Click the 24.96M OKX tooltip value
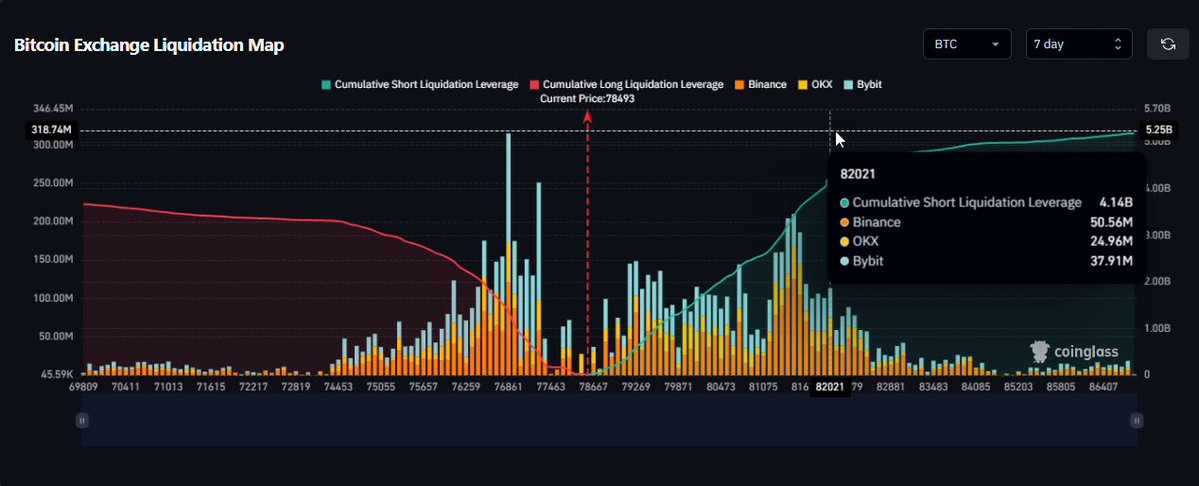The height and width of the screenshot is (486, 1199). [1112, 241]
